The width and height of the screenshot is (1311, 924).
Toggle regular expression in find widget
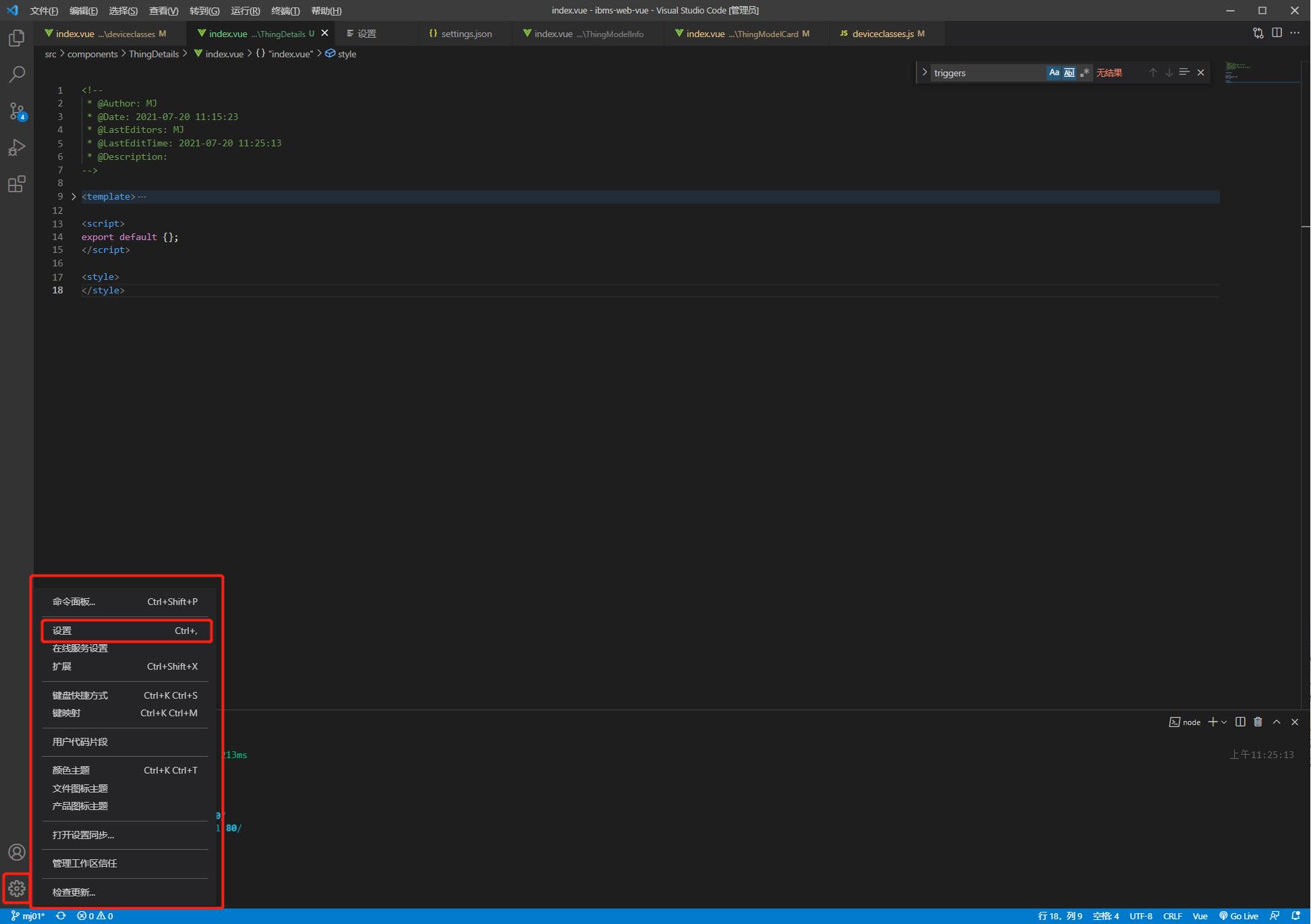[x=1084, y=72]
